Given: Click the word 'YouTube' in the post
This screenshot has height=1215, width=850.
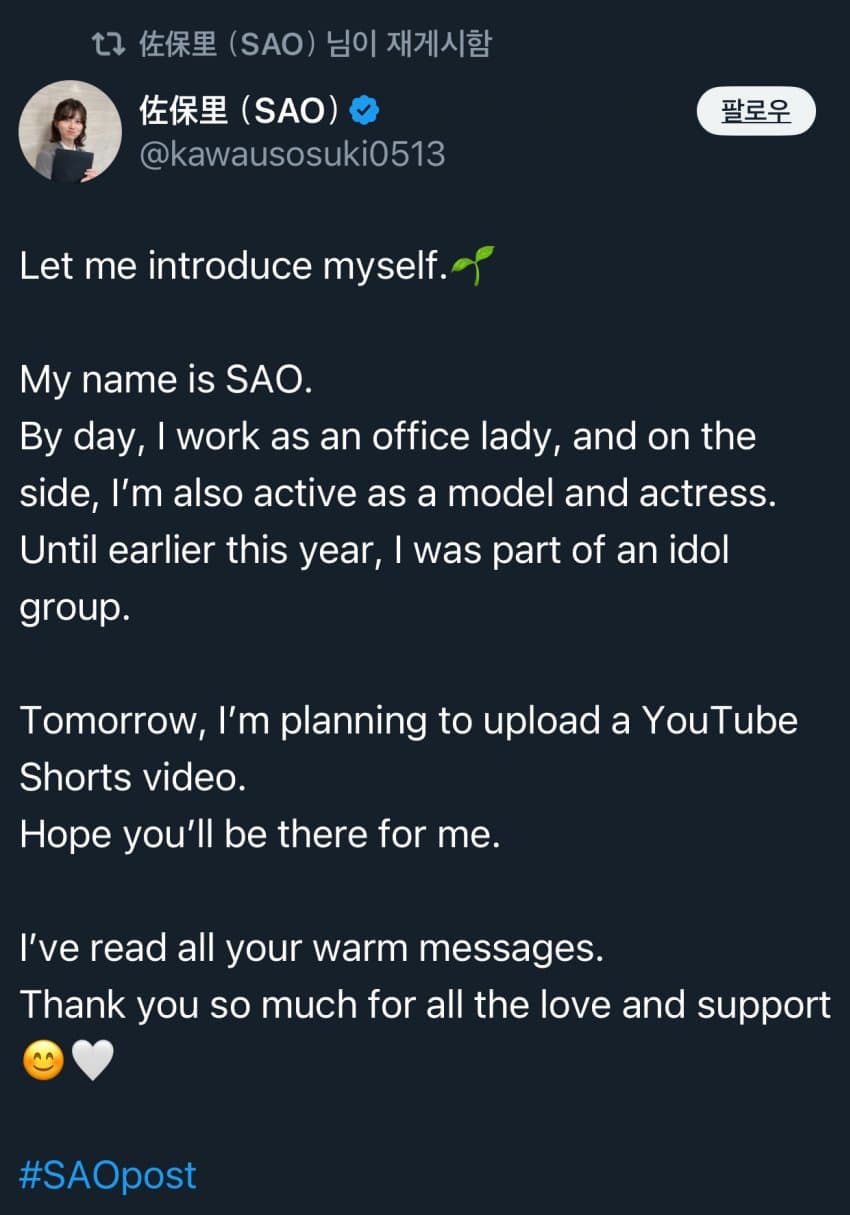Looking at the screenshot, I should tap(719, 720).
